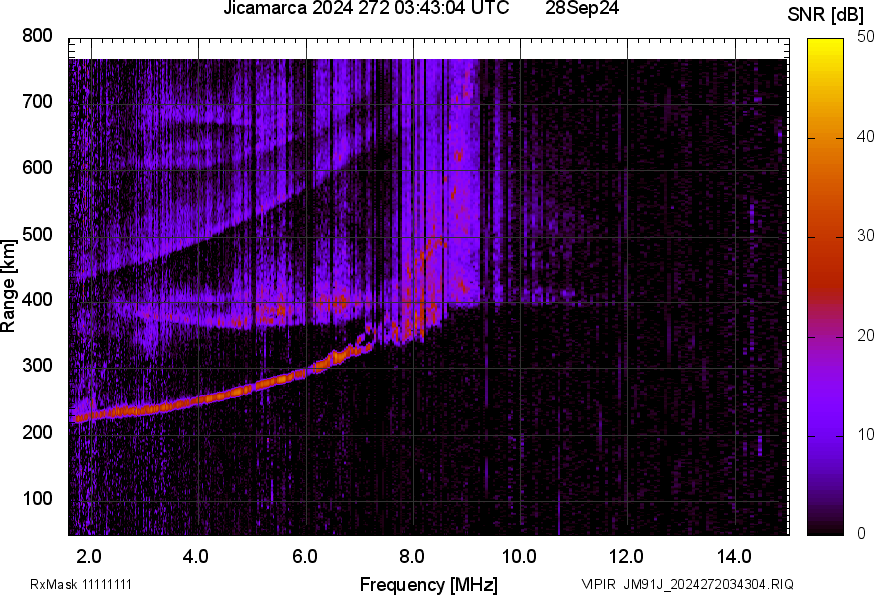The height and width of the screenshot is (595, 874).
Task: Click the 'Range [km]' axis label
Action: point(8,286)
